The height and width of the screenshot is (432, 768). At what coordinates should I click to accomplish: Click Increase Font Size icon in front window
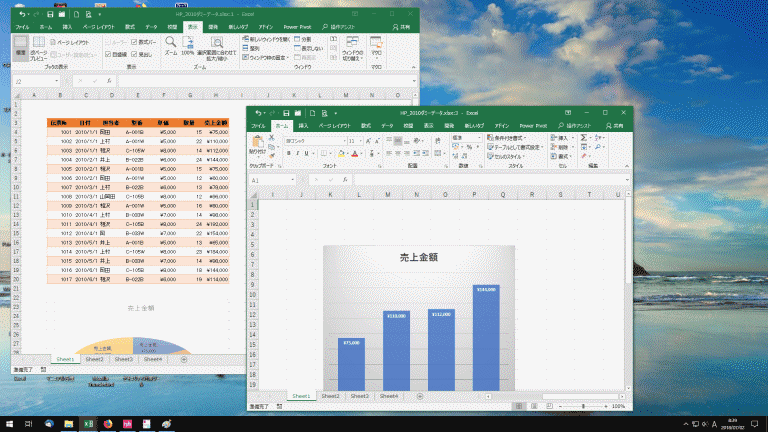pyautogui.click(x=368, y=141)
